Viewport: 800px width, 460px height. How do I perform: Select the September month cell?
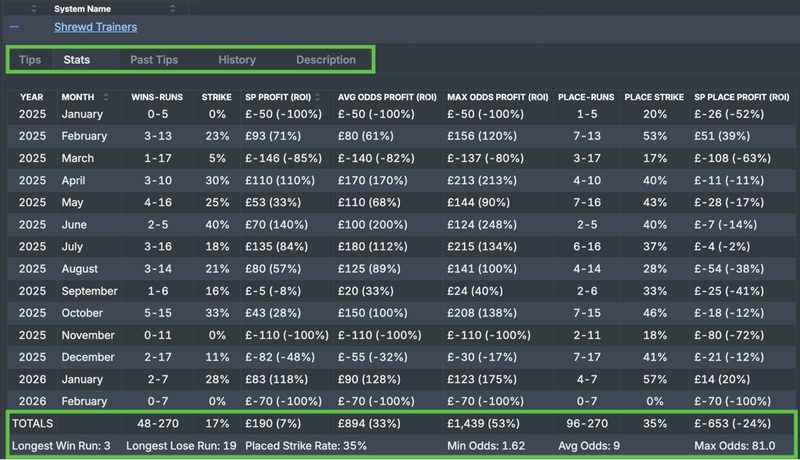[x=89, y=291]
